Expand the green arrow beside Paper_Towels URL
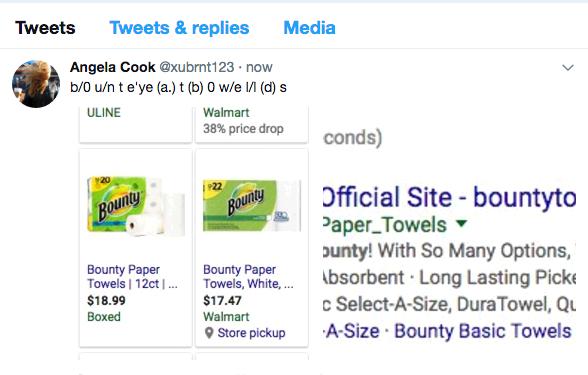This screenshot has width=588, height=375. (x=462, y=224)
